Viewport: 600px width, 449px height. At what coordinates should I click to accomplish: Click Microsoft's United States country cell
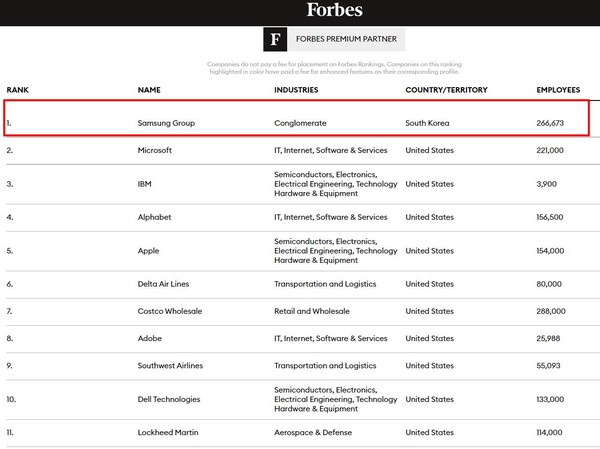[430, 150]
